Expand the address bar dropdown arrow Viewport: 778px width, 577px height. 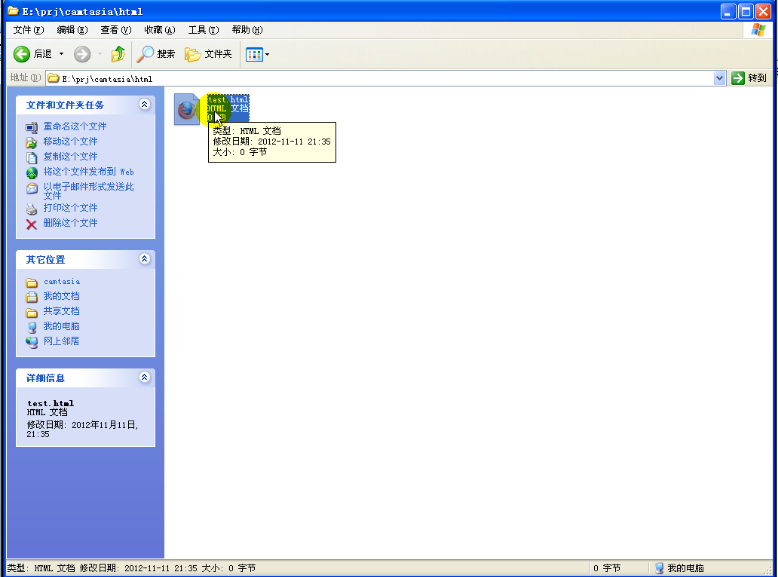point(719,78)
